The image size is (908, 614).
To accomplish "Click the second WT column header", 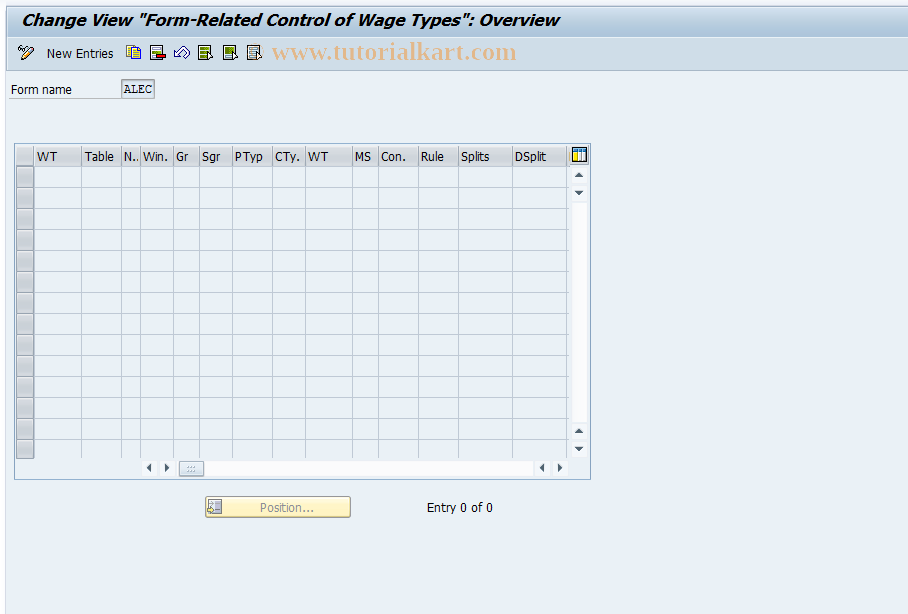I will point(329,156).
